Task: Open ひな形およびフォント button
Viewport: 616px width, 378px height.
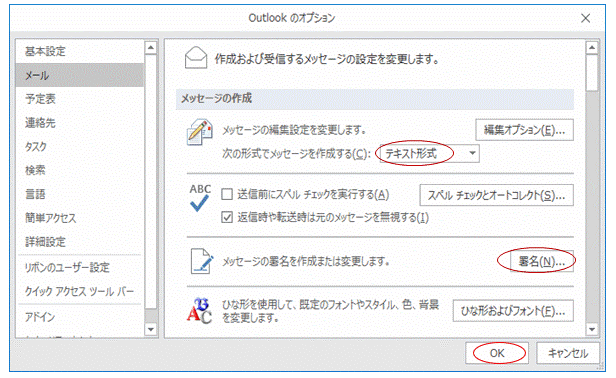Action: coord(513,311)
